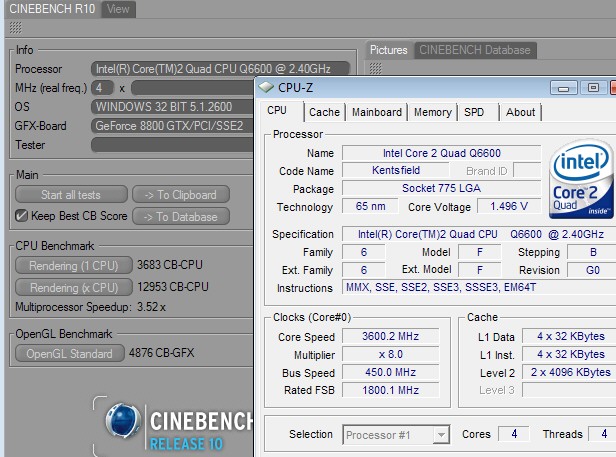Image resolution: width=616 pixels, height=457 pixels.
Task: Click the Ext. Model value F
Action: (480, 270)
